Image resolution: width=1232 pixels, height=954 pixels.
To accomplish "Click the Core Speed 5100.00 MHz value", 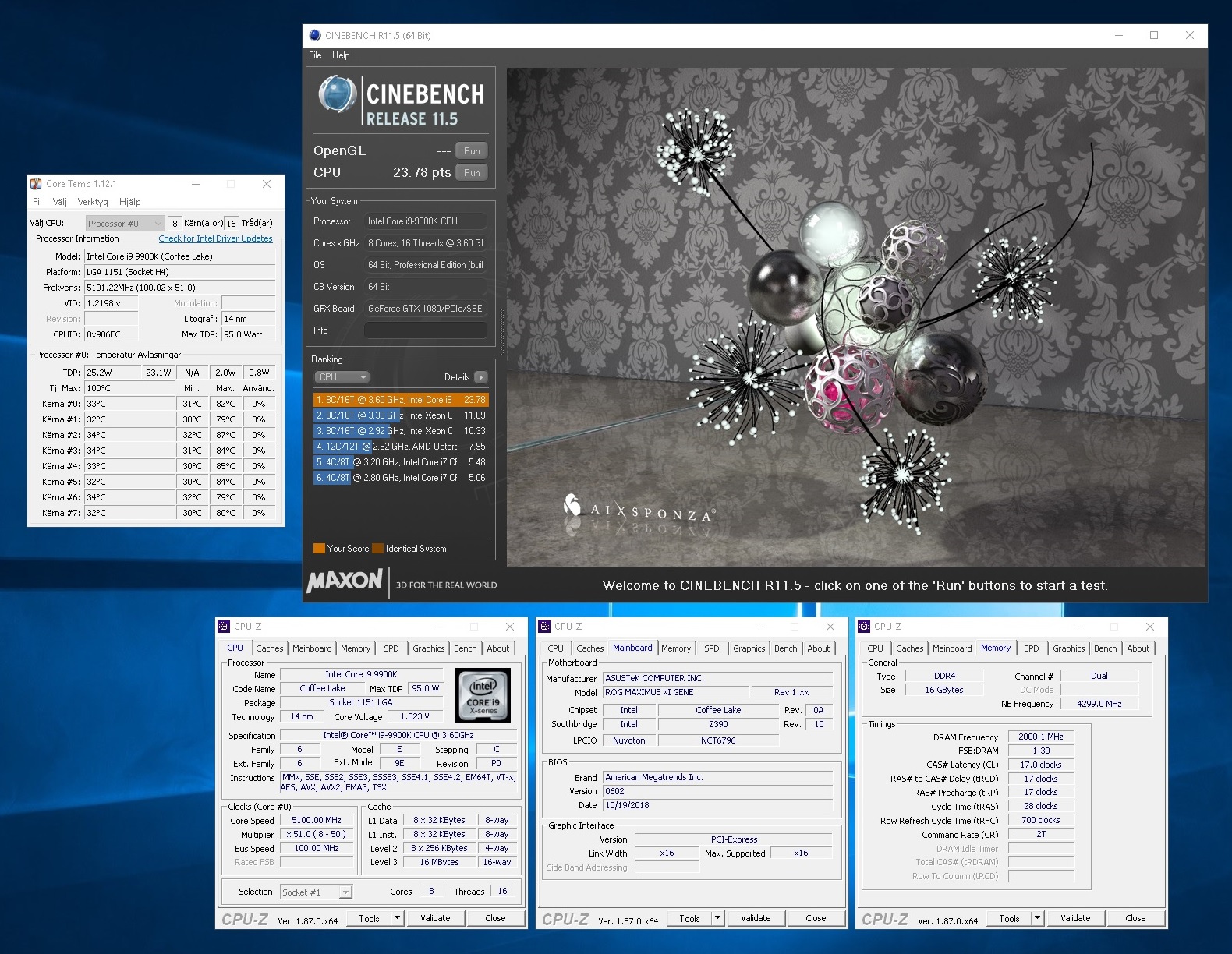I will click(x=317, y=821).
